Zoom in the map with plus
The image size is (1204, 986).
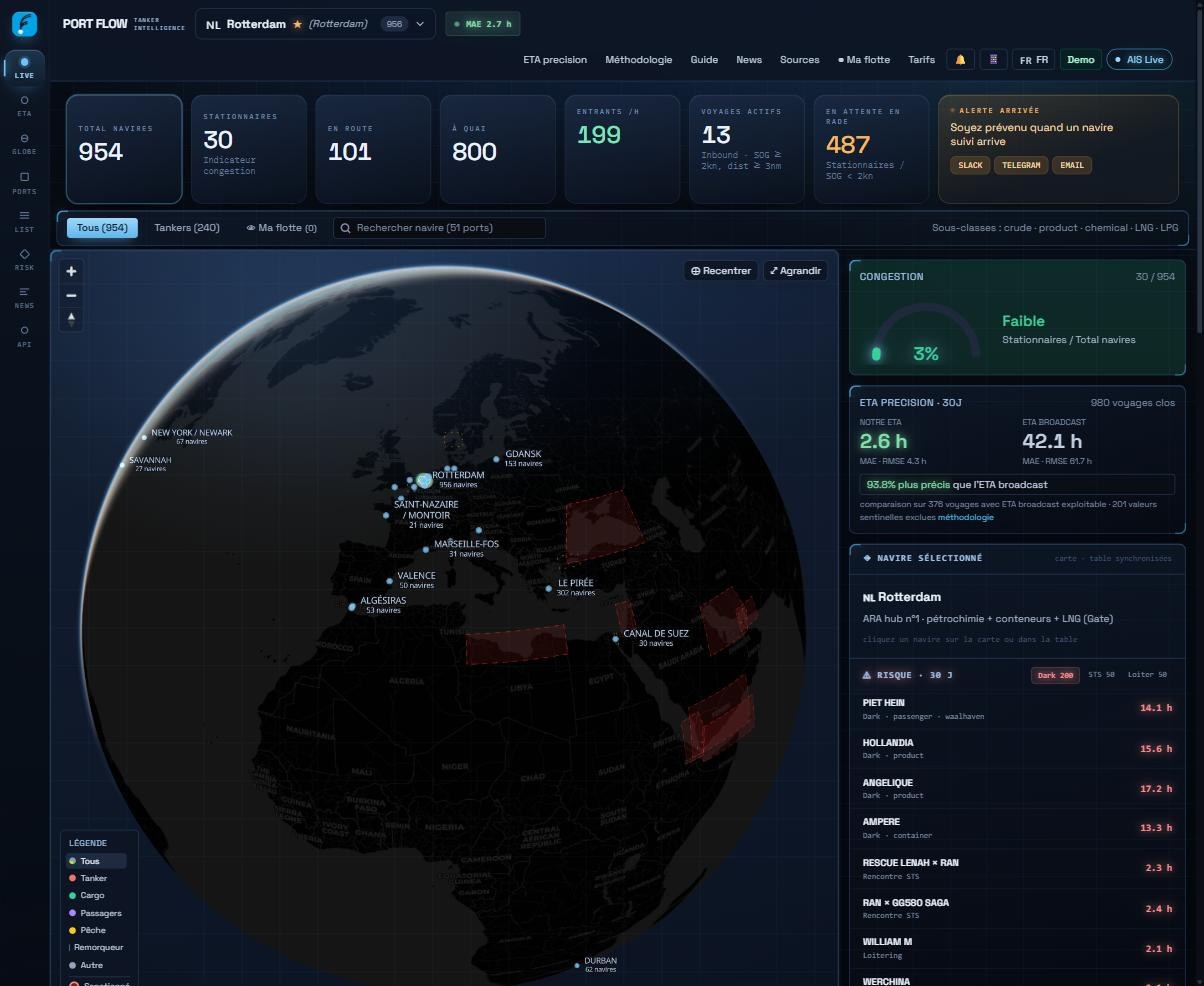click(71, 271)
